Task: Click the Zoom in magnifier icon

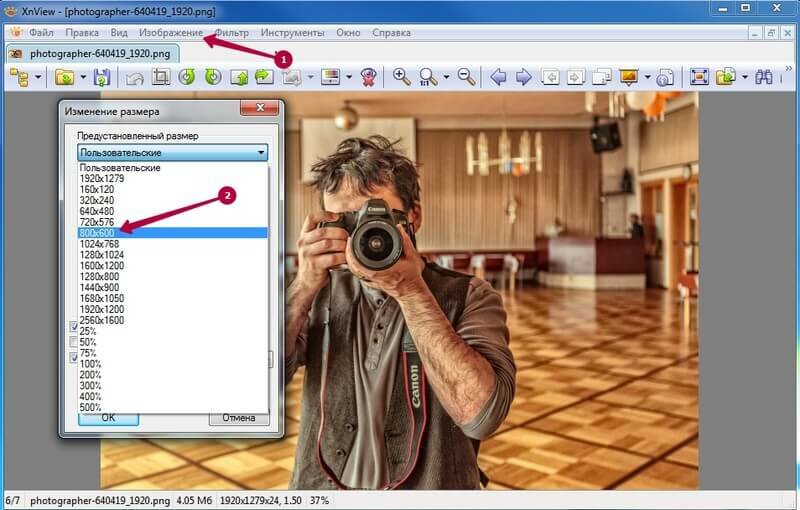Action: pyautogui.click(x=401, y=77)
